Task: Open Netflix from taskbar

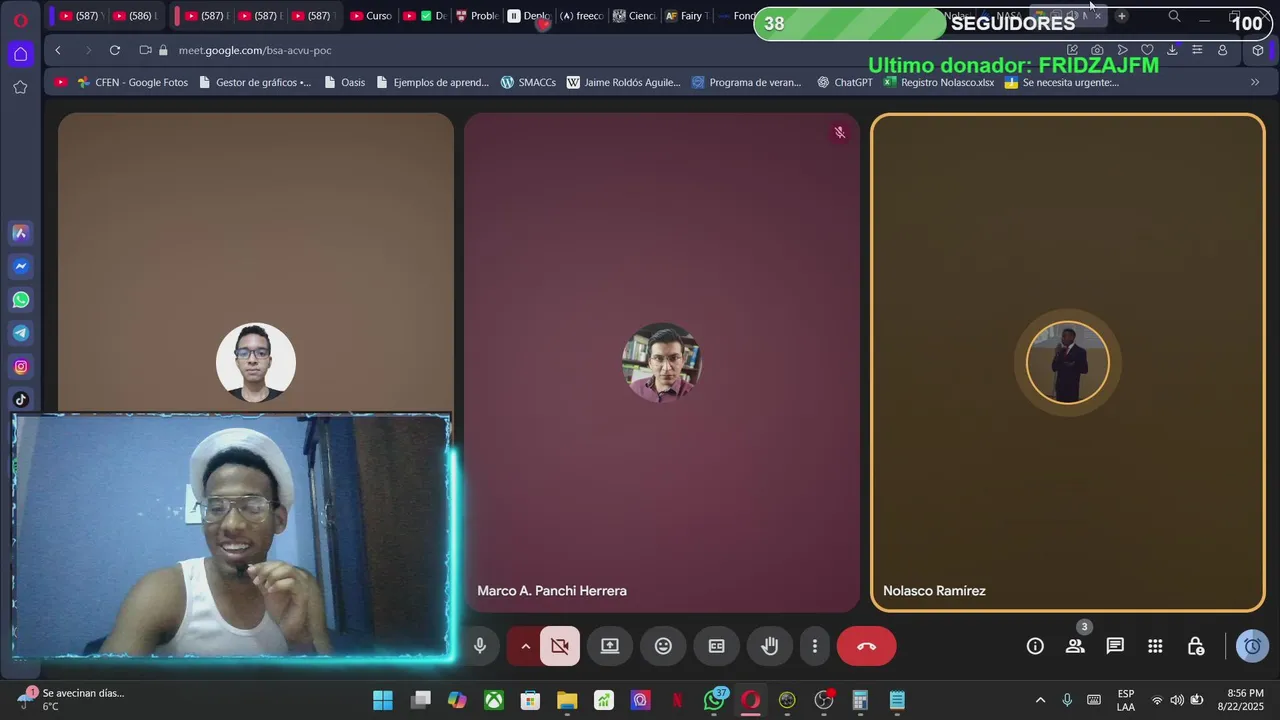Action: 677,700
